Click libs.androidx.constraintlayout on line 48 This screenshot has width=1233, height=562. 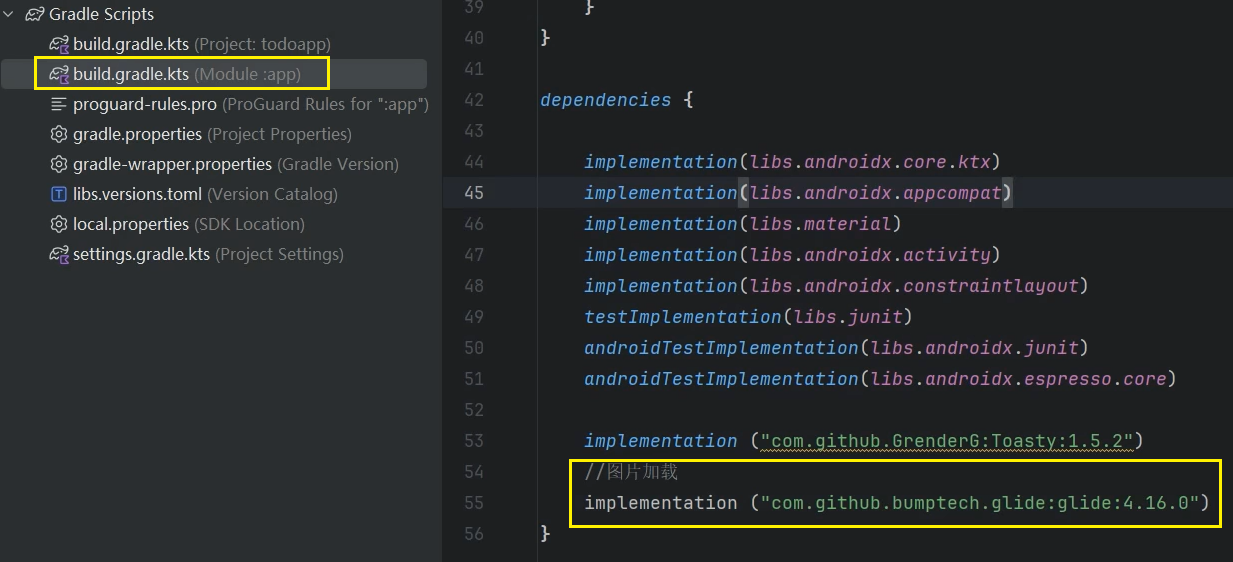click(x=914, y=286)
